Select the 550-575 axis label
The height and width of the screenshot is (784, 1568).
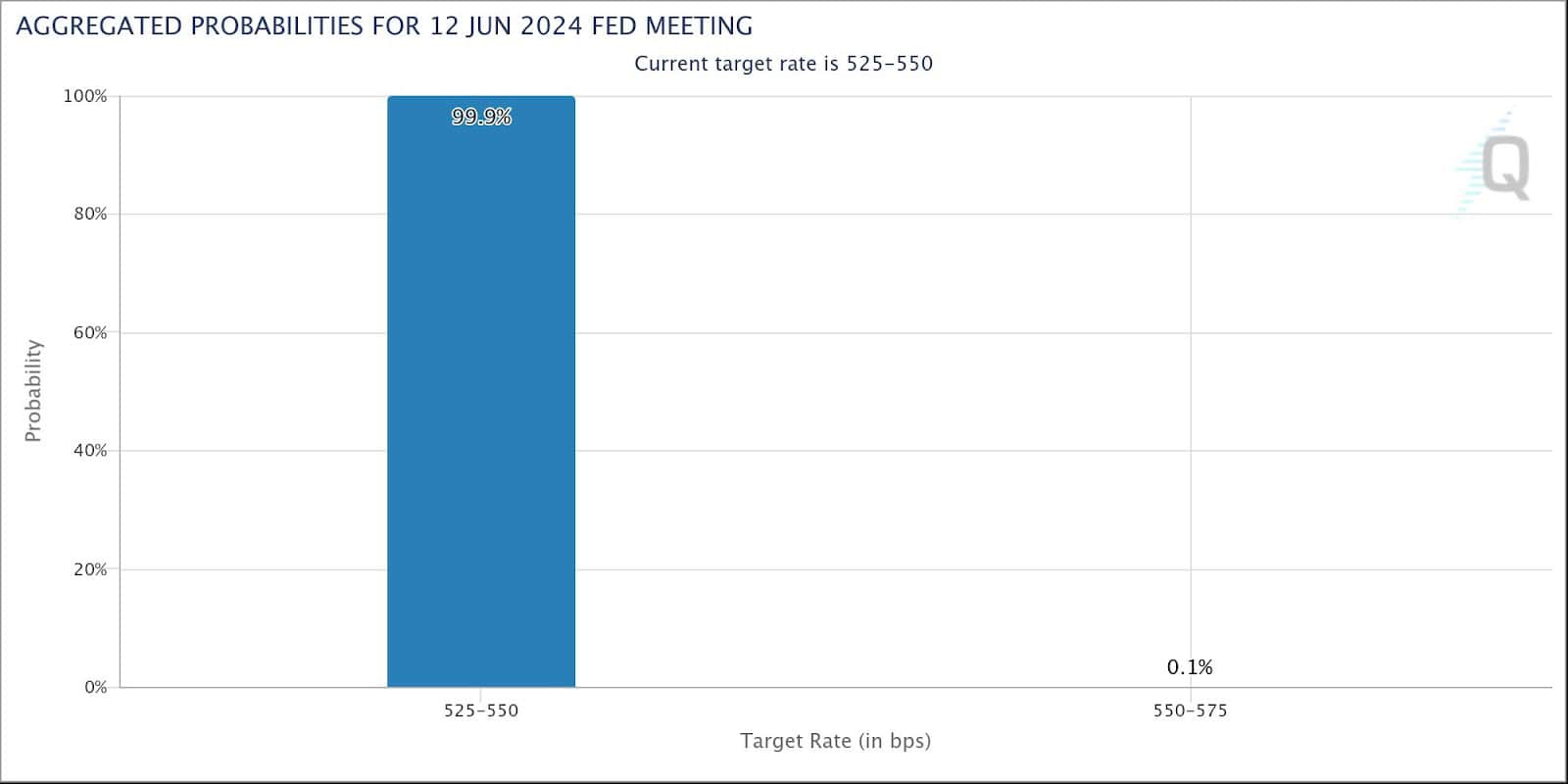(1190, 710)
